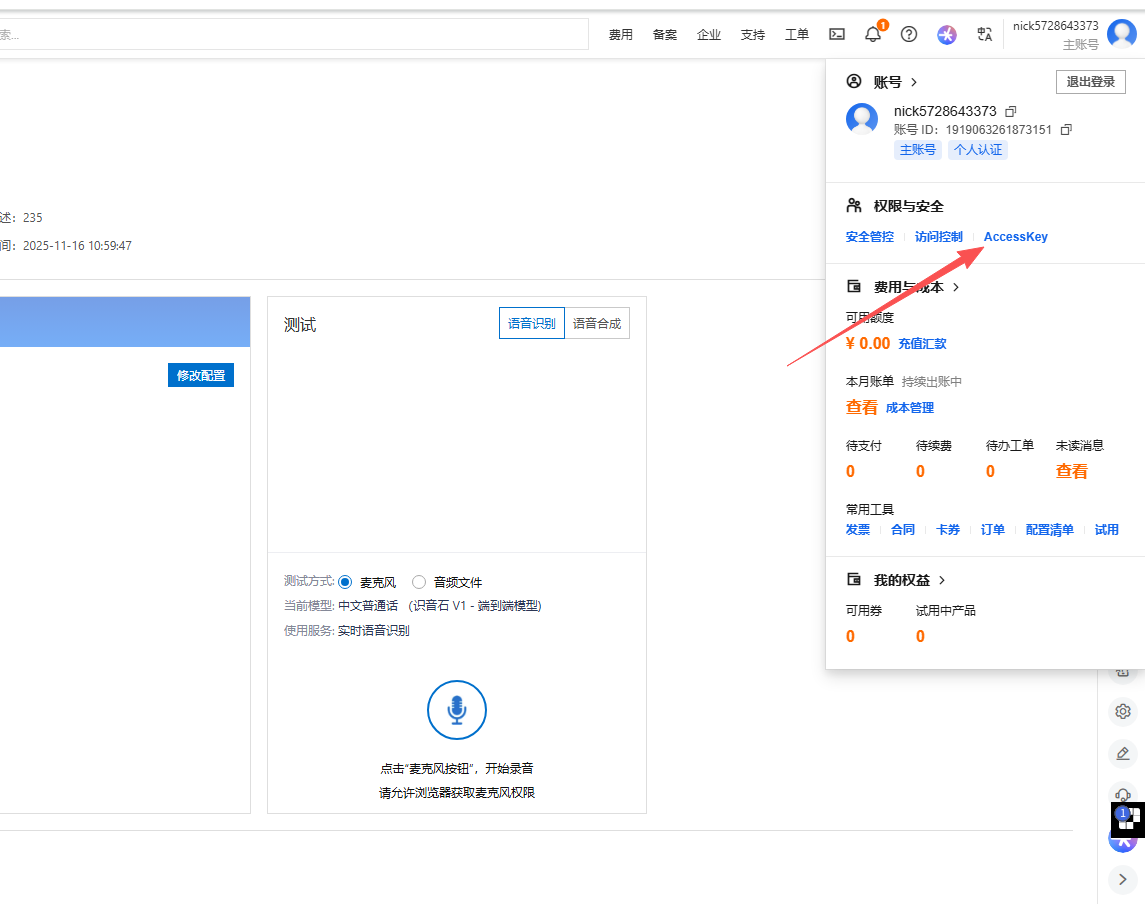Click the notification bell icon
1145x904 pixels.
(873, 34)
